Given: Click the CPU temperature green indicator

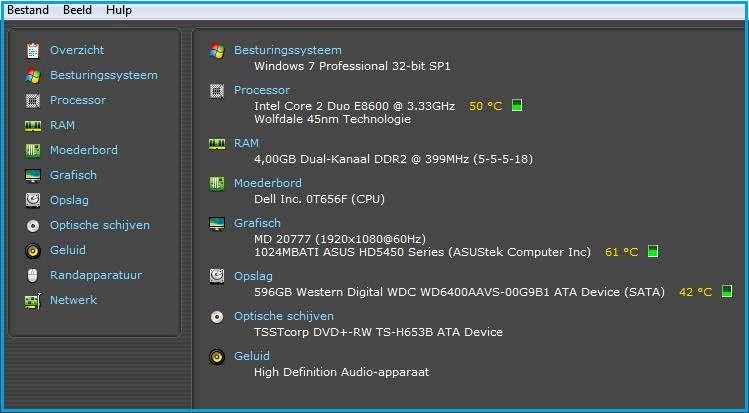Looking at the screenshot, I should 516,105.
